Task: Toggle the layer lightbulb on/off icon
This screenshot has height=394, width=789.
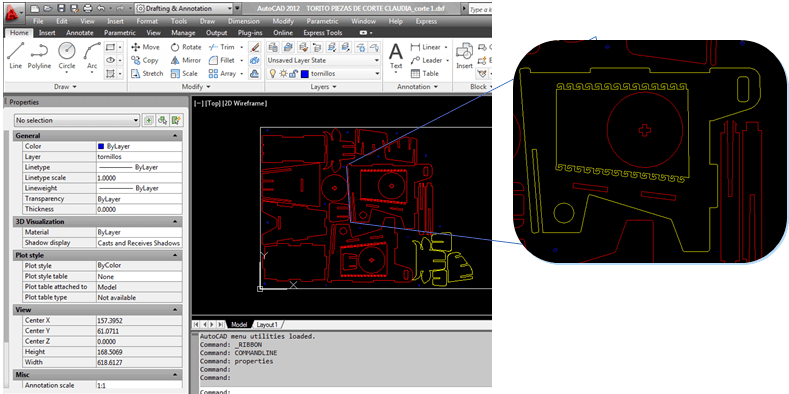Action: 273,73
